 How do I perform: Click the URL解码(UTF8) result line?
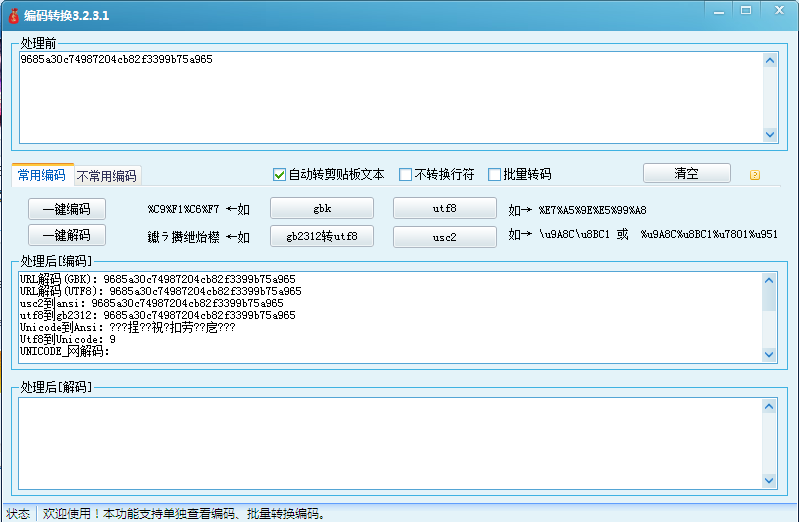click(x=161, y=291)
